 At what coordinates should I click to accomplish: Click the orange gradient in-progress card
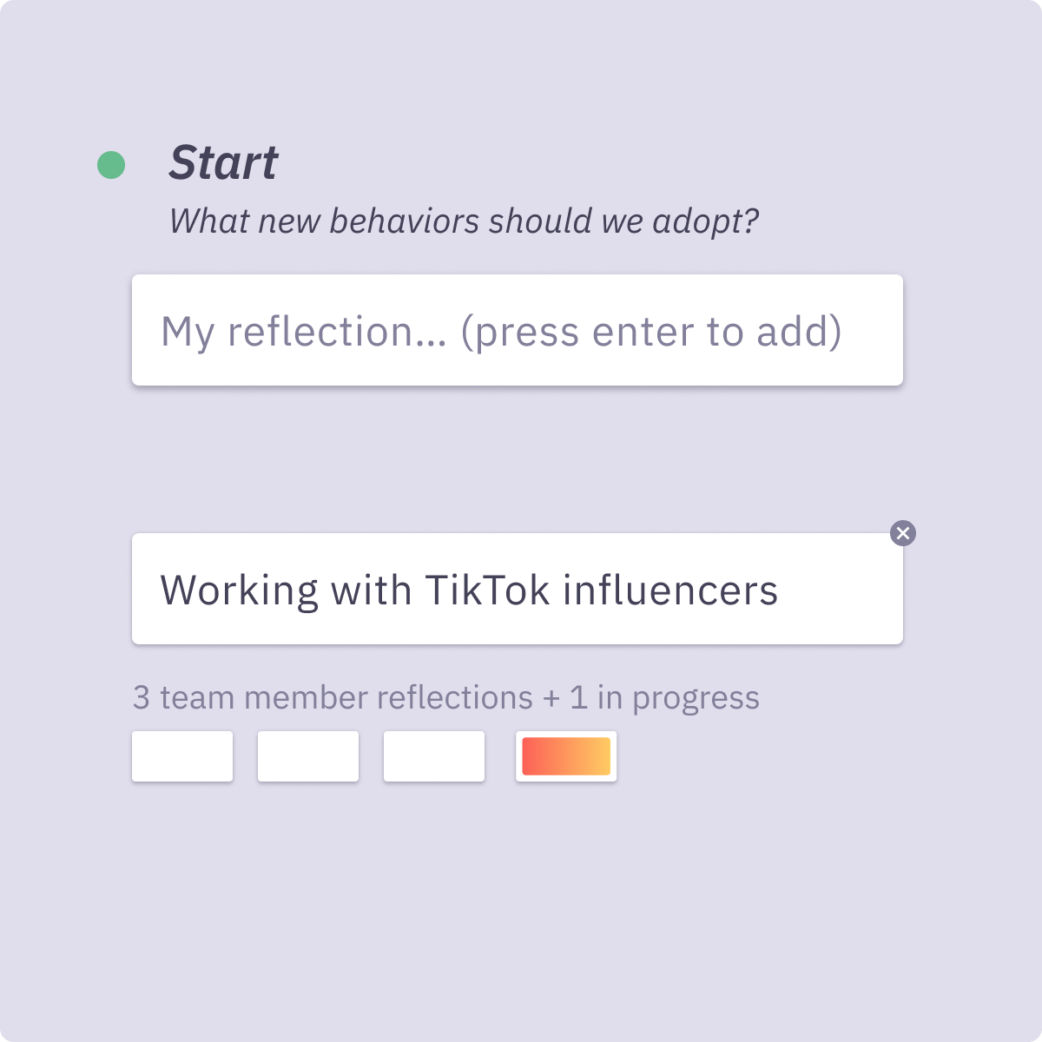click(566, 756)
